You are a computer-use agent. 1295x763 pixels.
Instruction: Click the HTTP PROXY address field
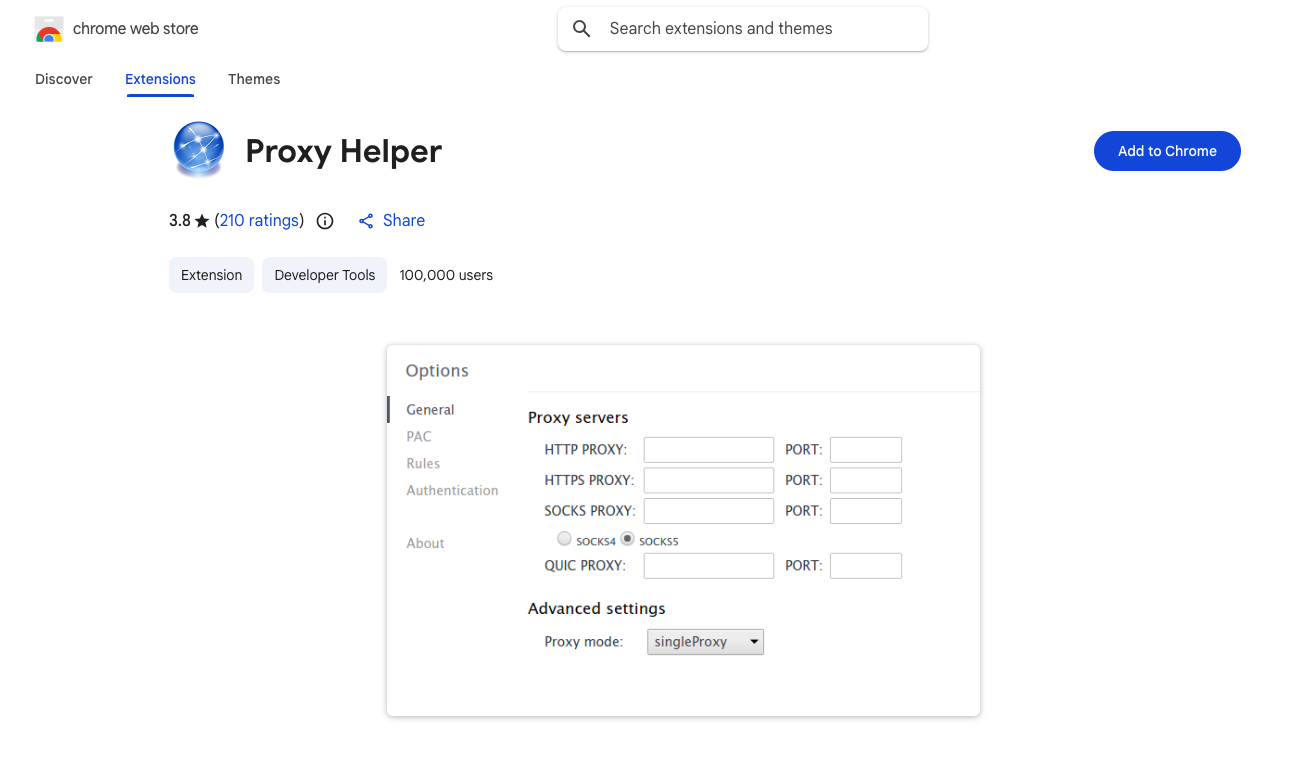point(708,450)
